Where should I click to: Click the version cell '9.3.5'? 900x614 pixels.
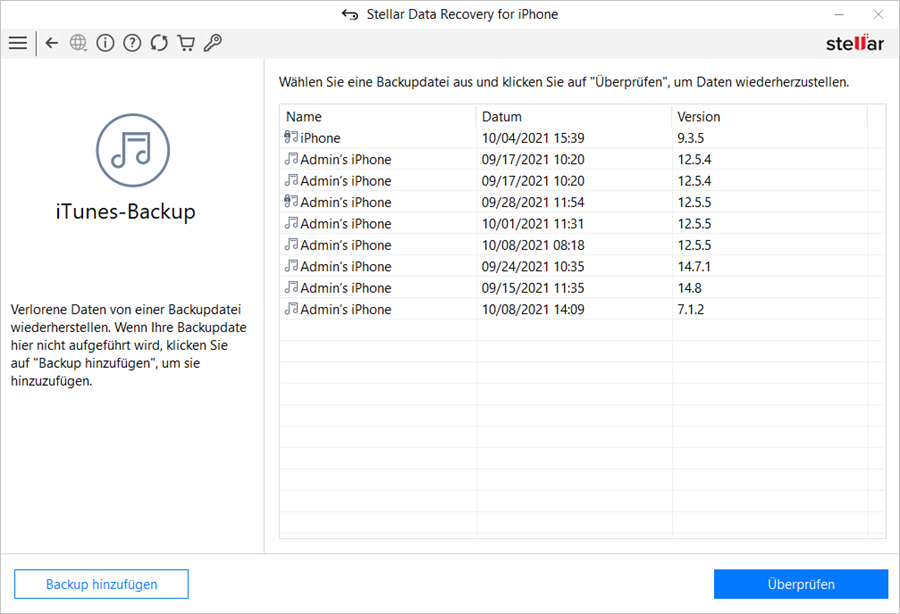coord(690,138)
